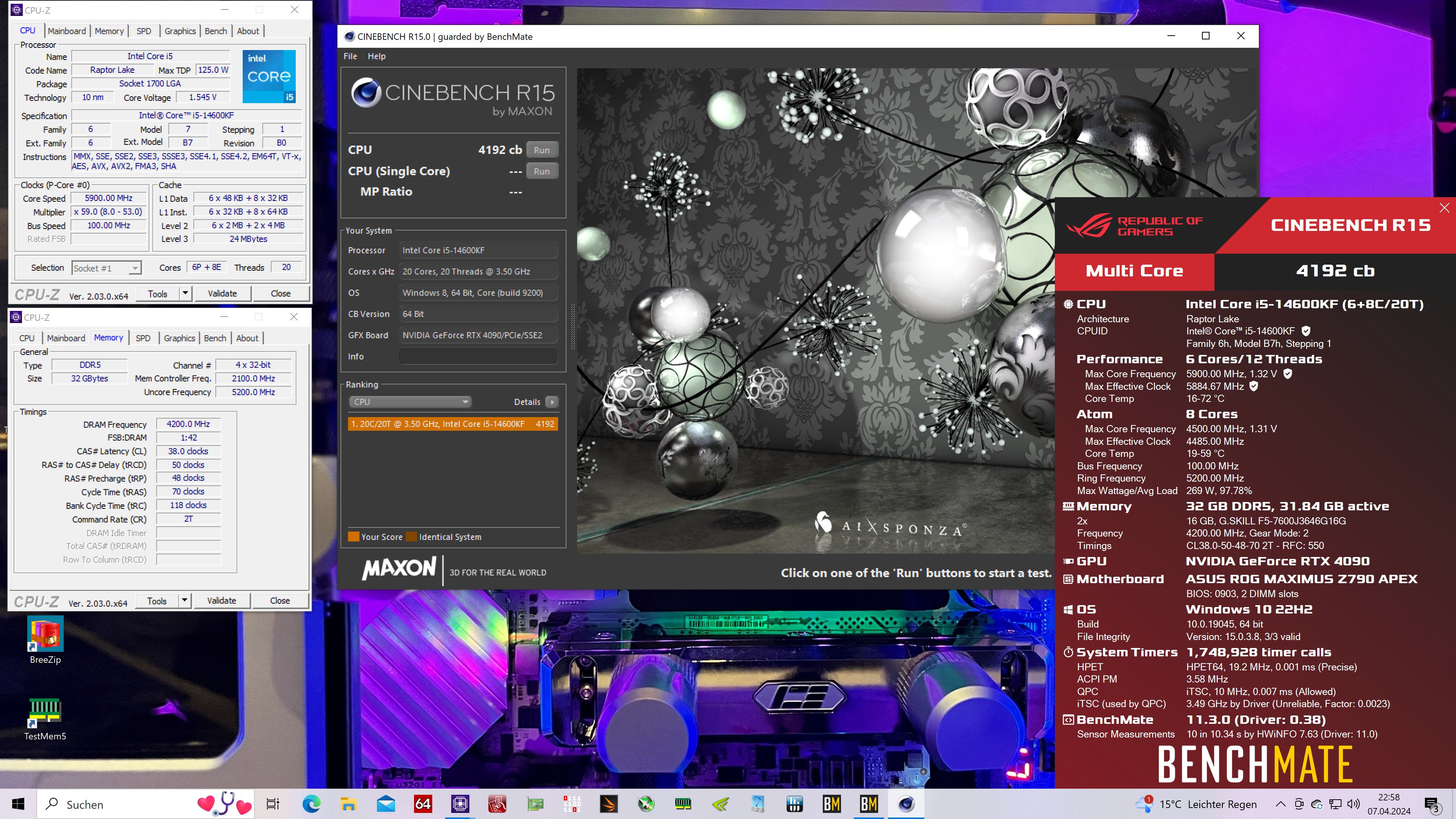The width and height of the screenshot is (1456, 819).
Task: Show hidden system tray icons
Action: point(1281,804)
